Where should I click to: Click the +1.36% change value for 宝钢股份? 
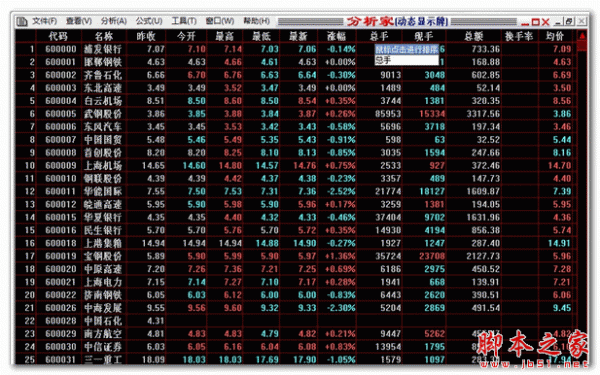[340, 256]
